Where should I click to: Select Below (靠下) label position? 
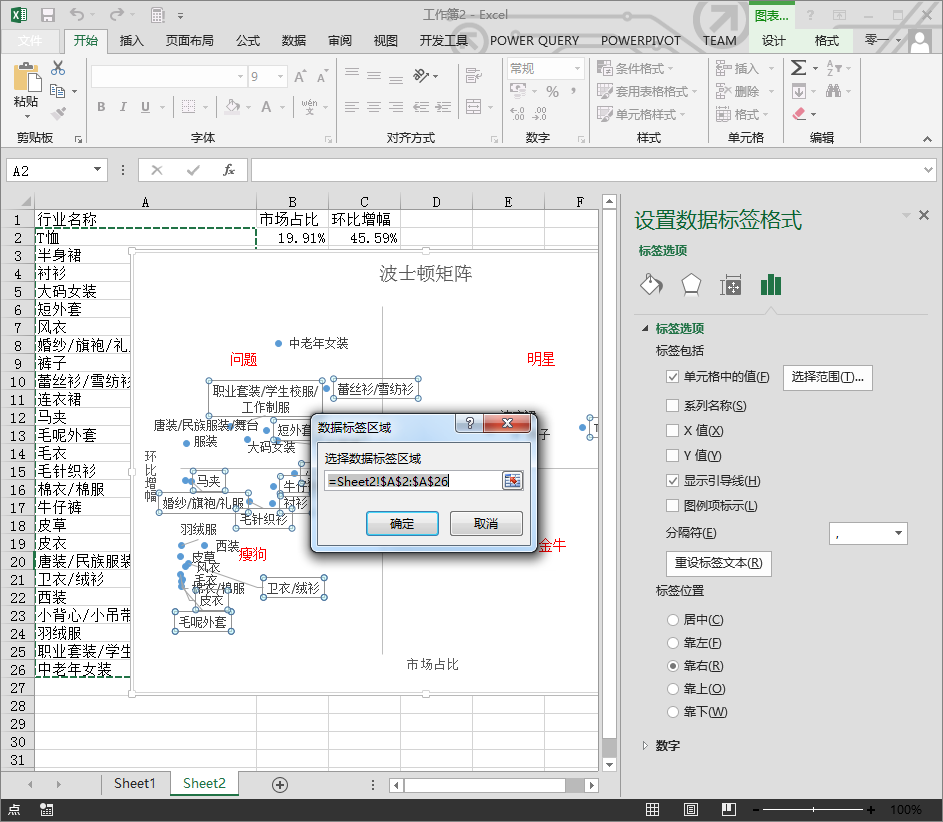[x=673, y=712]
